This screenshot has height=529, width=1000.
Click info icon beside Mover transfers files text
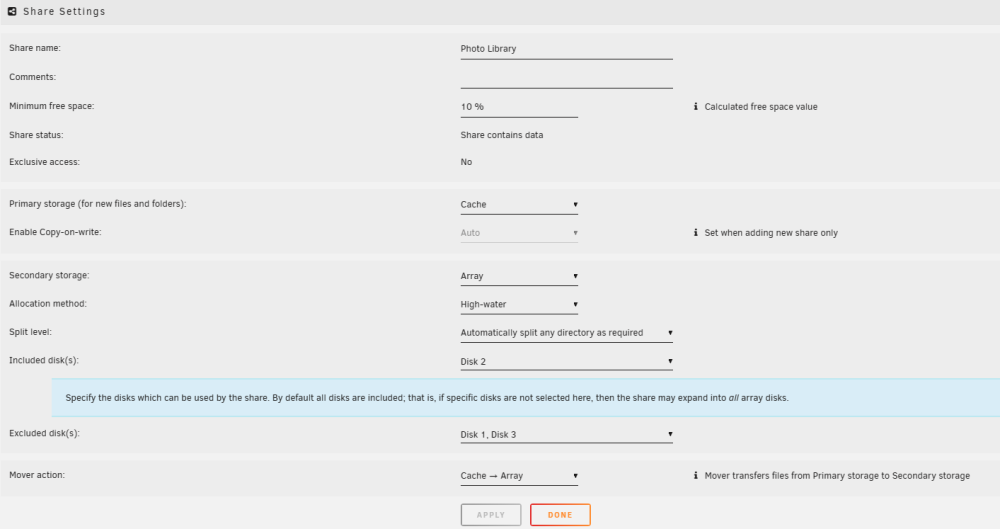tap(695, 475)
